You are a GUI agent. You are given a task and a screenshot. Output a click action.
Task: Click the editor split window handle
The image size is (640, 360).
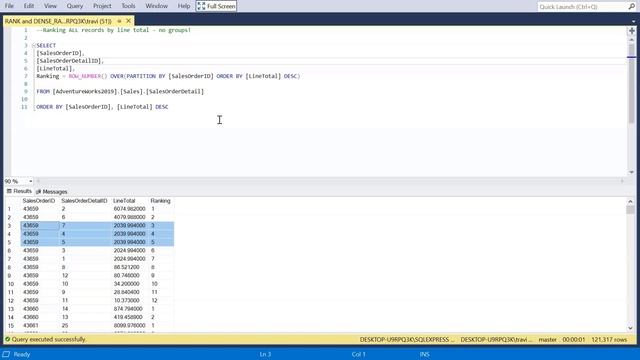(x=631, y=31)
